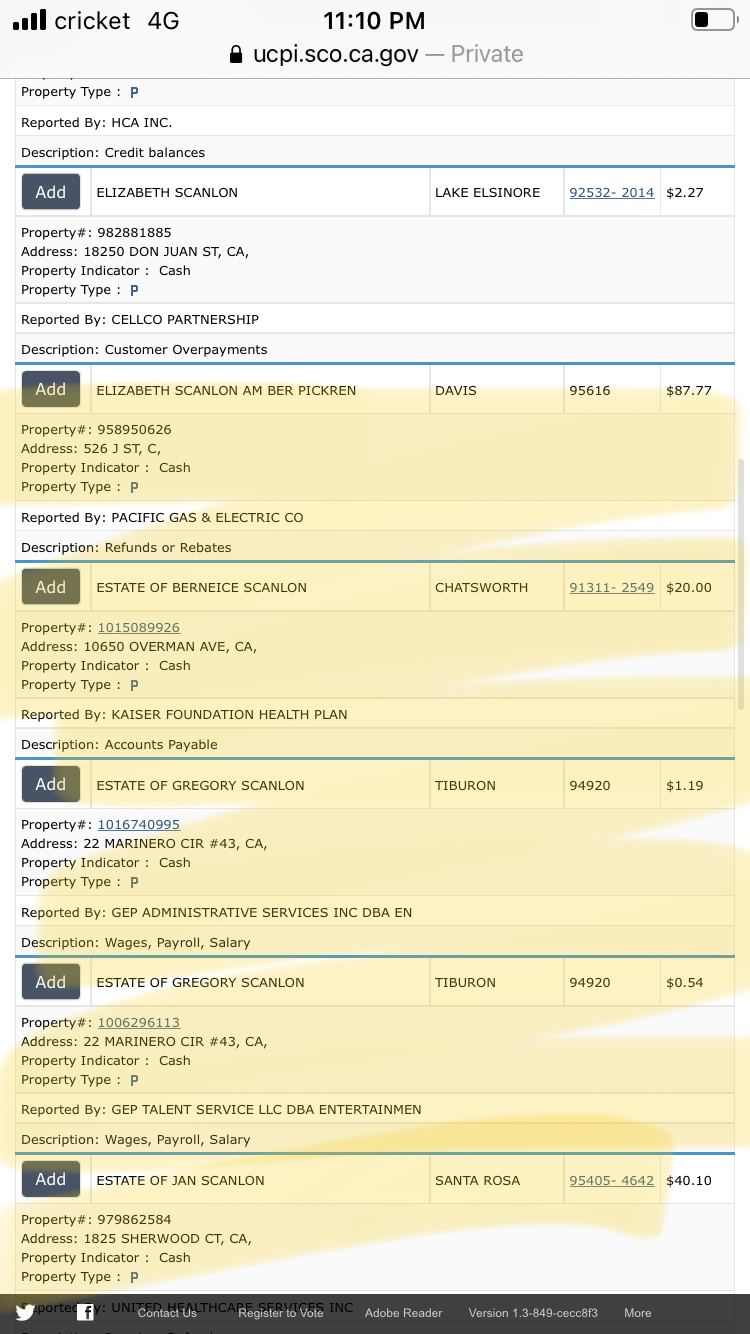Open zip code link 95405- 4642
750x1334 pixels.
click(x=612, y=1180)
